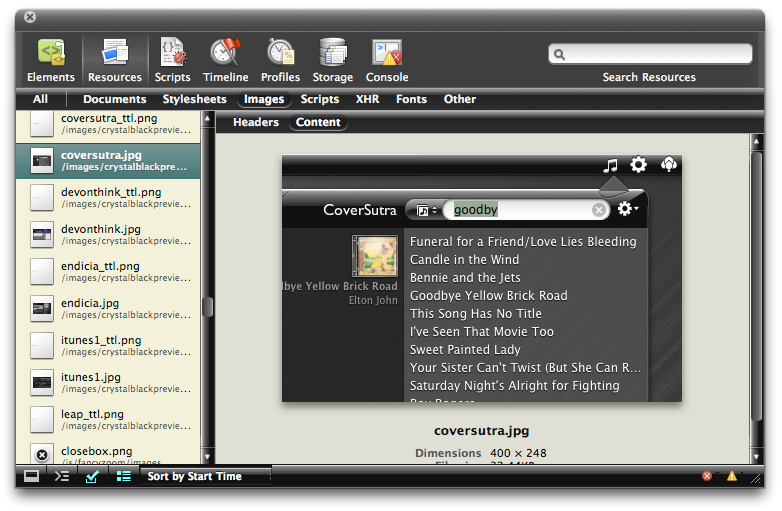Click the closebox.png thumbnail icon
The width and height of the screenshot is (782, 511).
click(42, 454)
